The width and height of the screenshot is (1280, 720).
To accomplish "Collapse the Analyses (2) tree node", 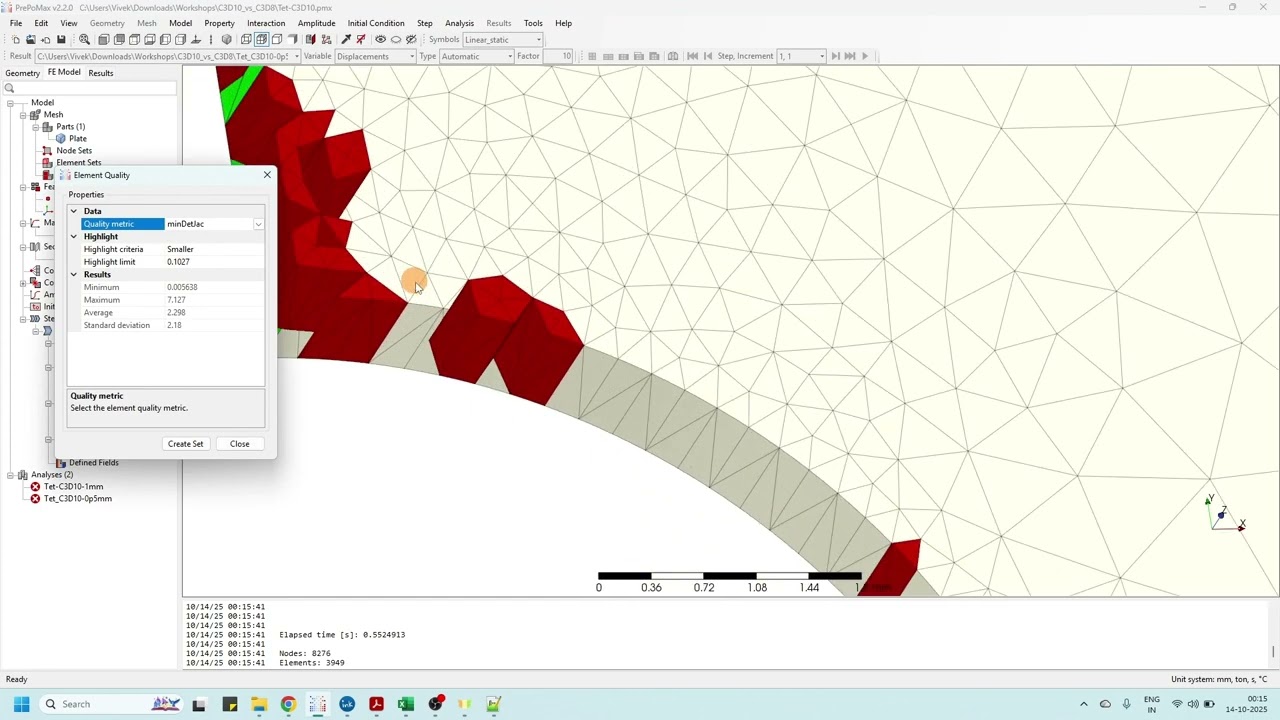I will tap(10, 475).
